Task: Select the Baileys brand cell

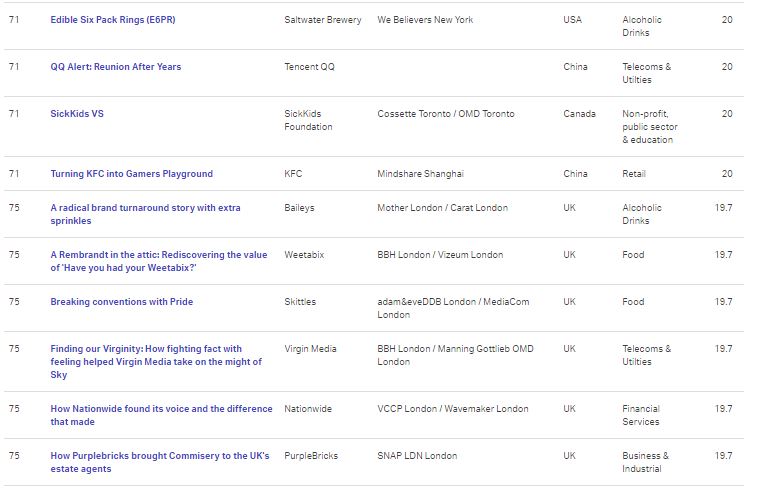Action: [x=299, y=208]
